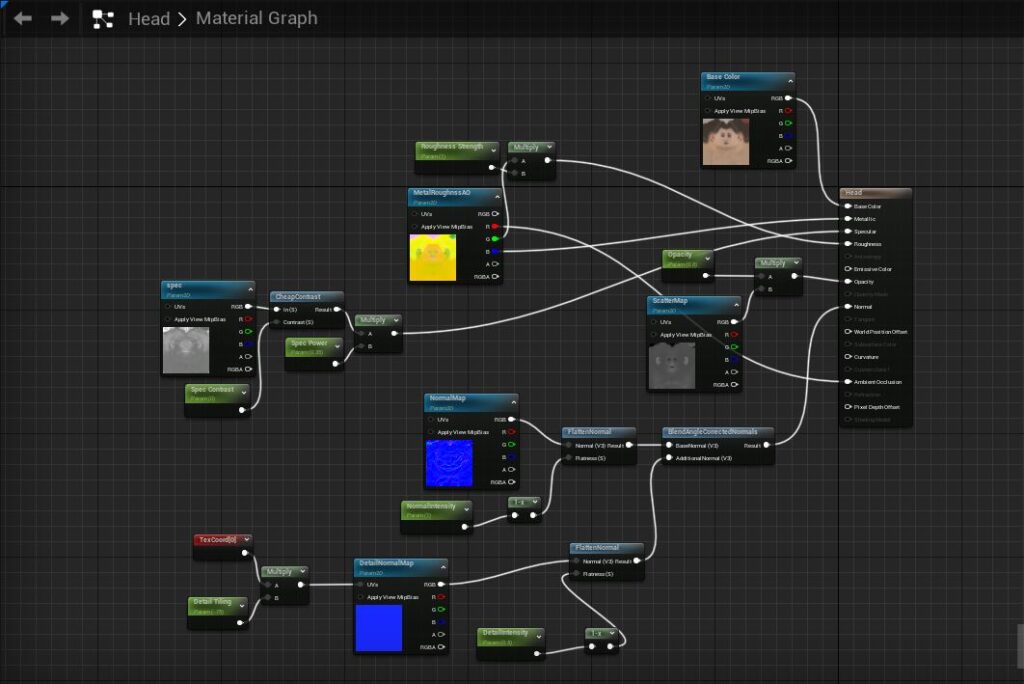Click the back navigation arrow
Viewport: 1024px width, 684px height.
pyautogui.click(x=22, y=19)
